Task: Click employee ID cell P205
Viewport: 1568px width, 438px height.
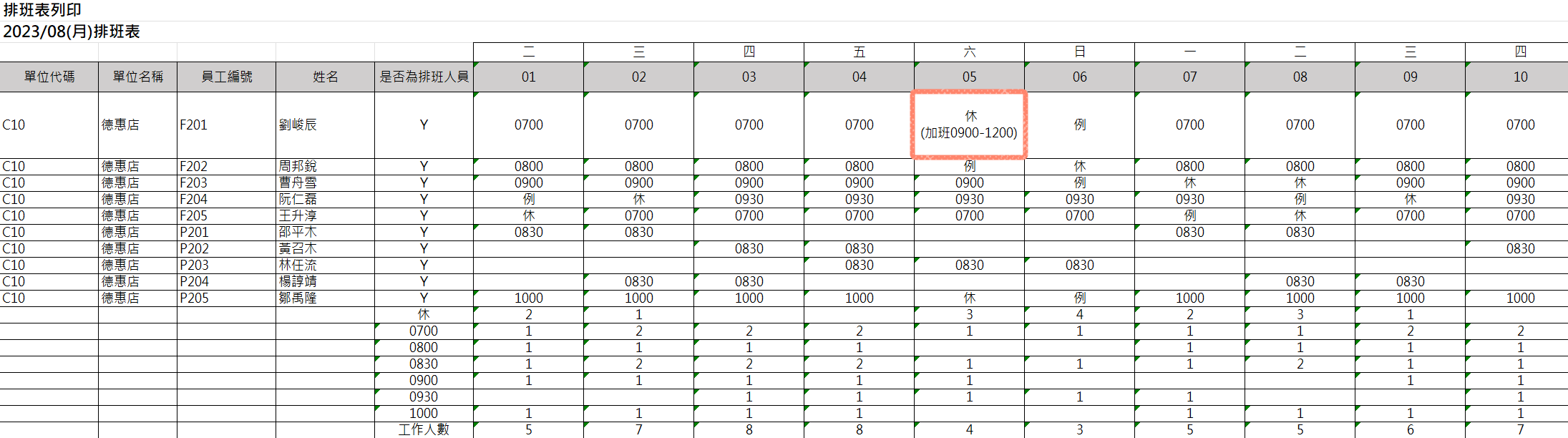Action: pyautogui.click(x=194, y=298)
